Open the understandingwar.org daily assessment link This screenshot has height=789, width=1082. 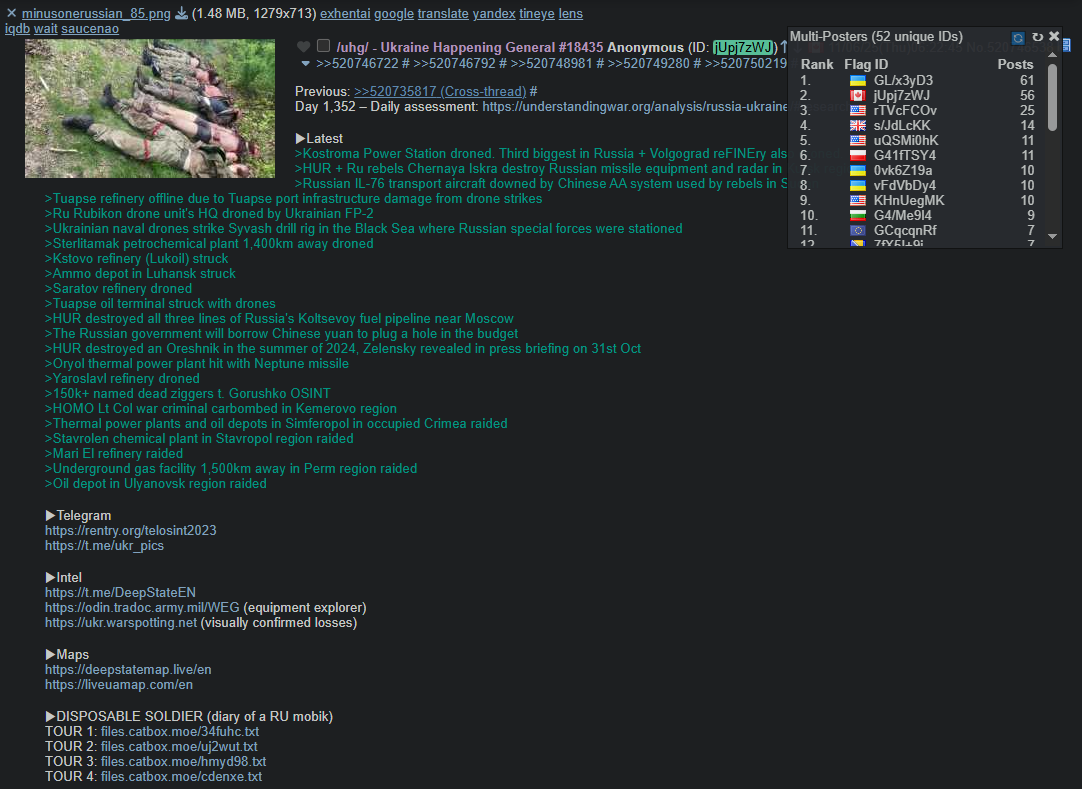(635, 106)
